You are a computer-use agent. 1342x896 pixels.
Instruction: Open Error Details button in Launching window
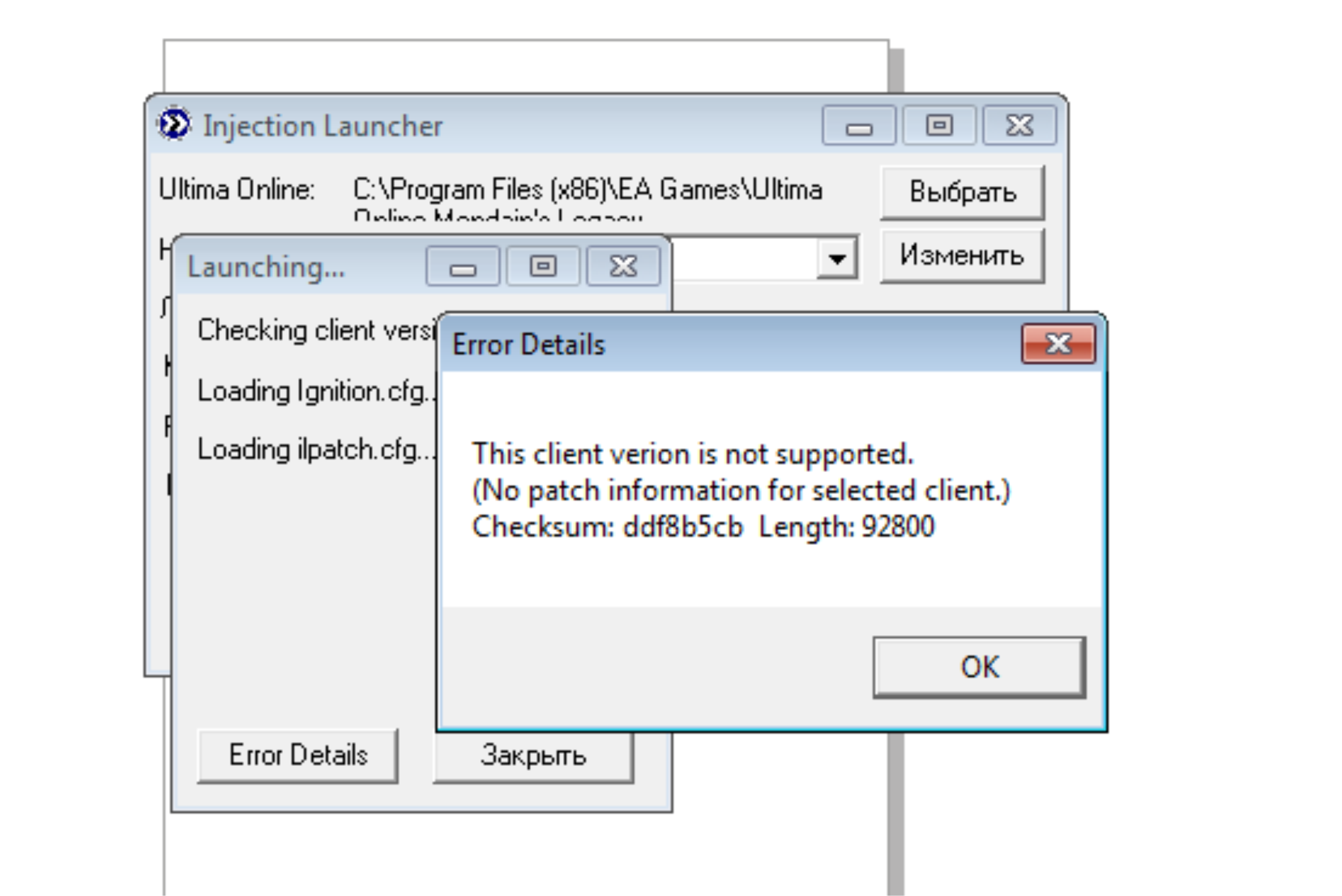tap(298, 755)
